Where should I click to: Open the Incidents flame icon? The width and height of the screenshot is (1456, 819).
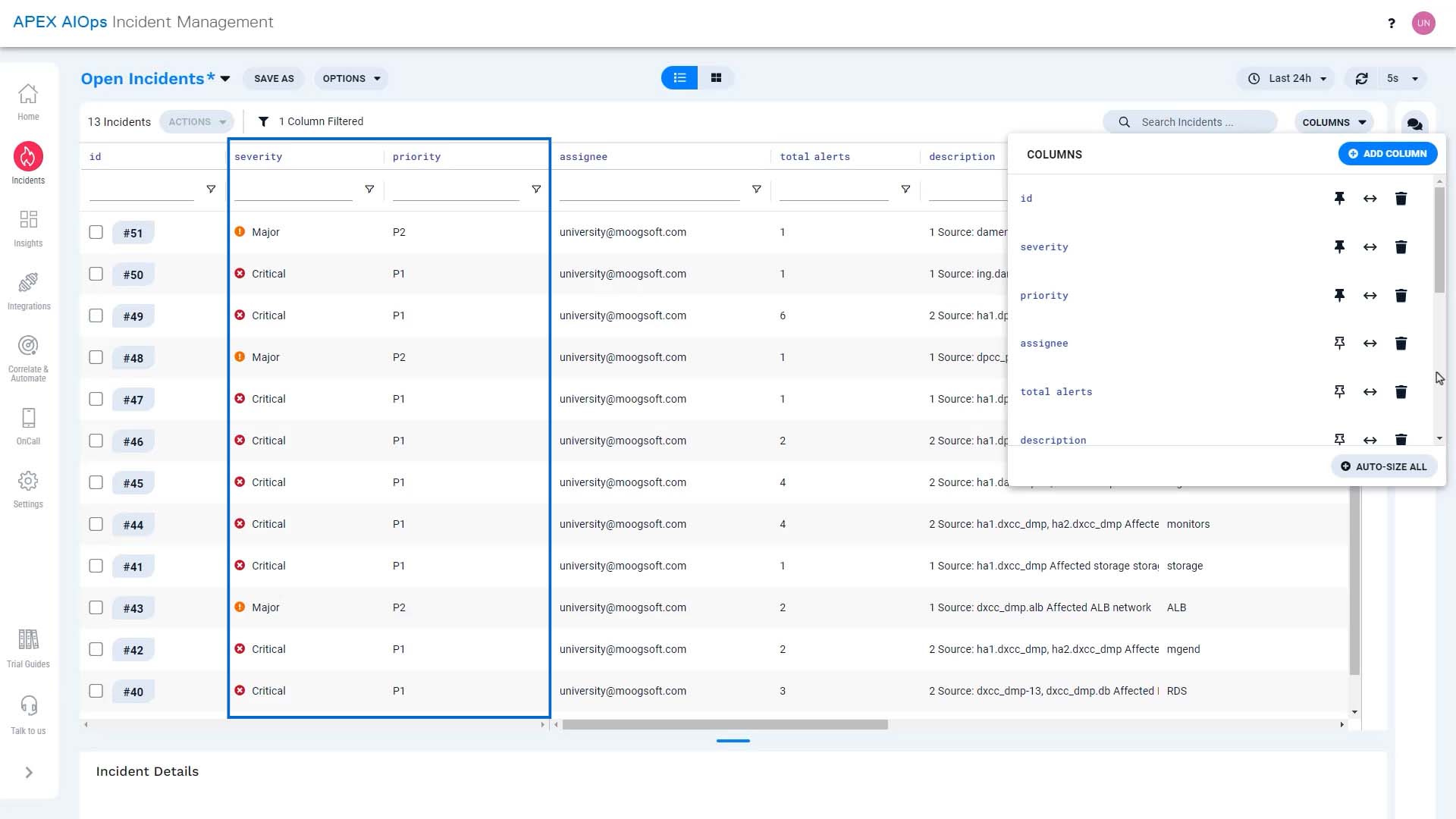click(x=28, y=157)
